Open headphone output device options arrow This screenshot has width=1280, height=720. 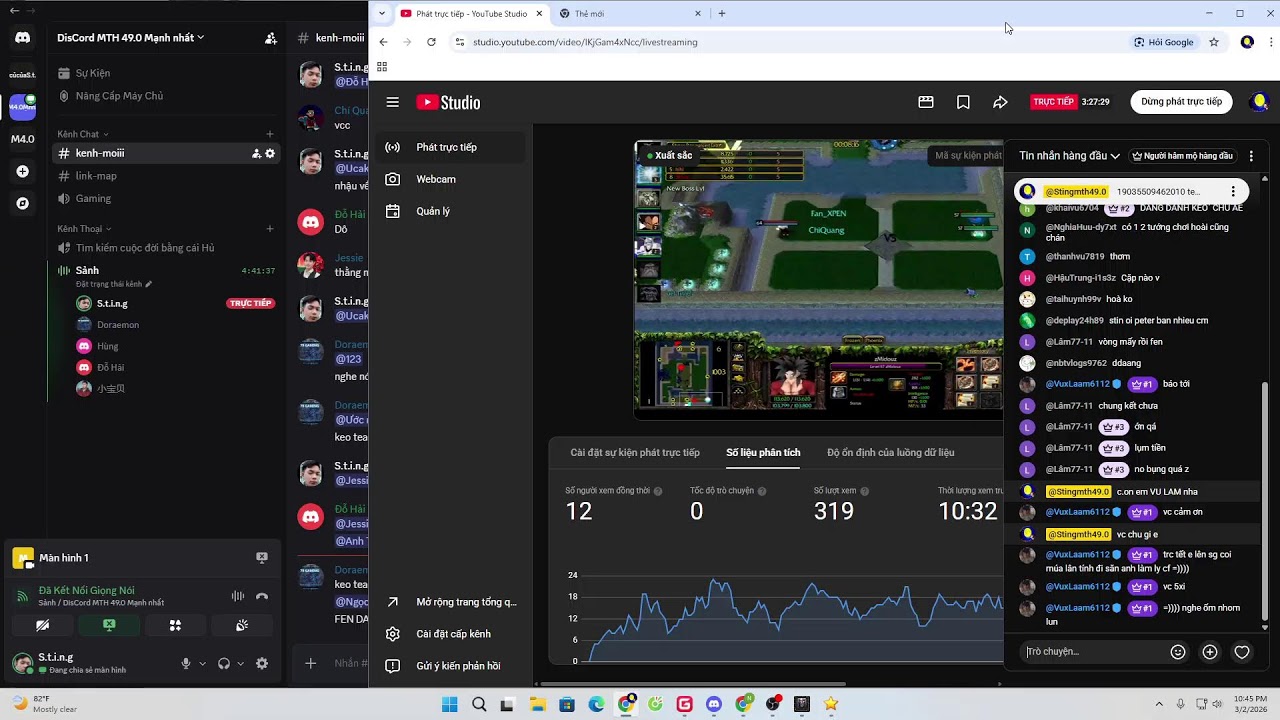tap(240, 663)
